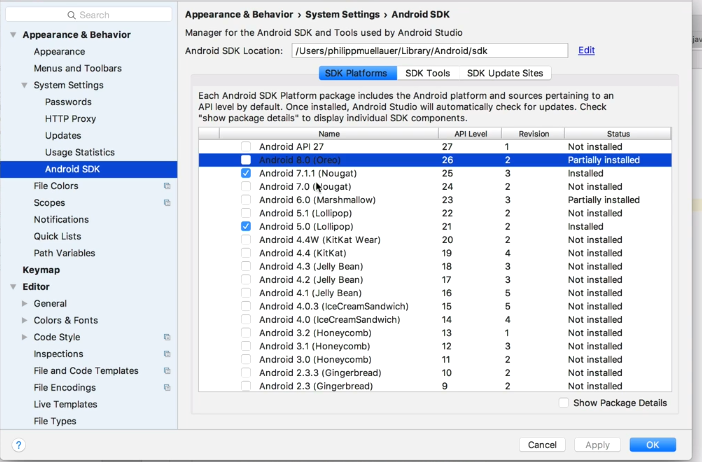Select the Android 4.1 (Jelly Bean) row name
Image resolution: width=702 pixels, height=462 pixels.
tap(310, 293)
